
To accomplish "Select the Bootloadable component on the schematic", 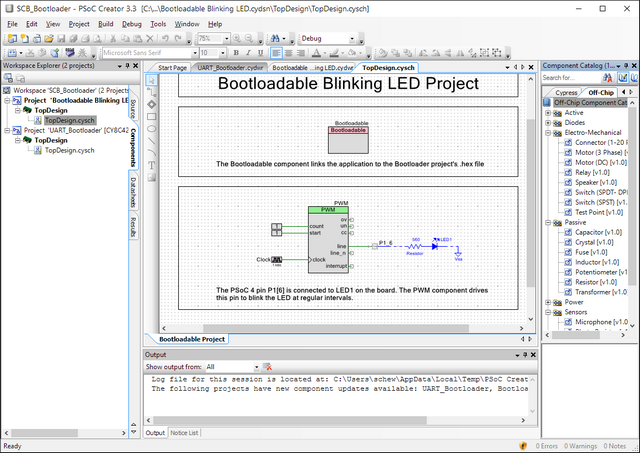I will 348,140.
